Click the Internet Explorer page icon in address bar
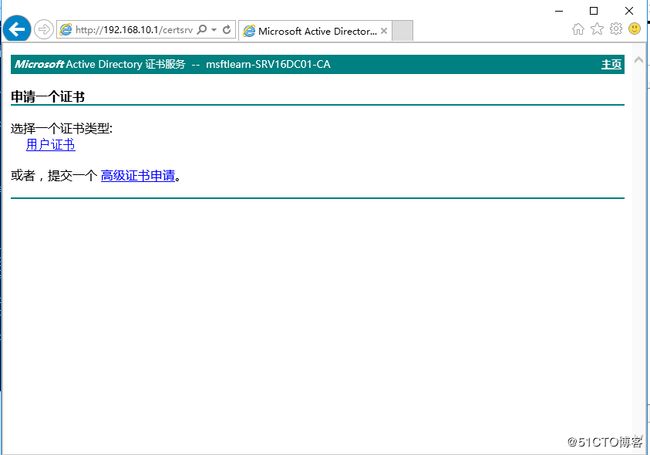 (65, 29)
